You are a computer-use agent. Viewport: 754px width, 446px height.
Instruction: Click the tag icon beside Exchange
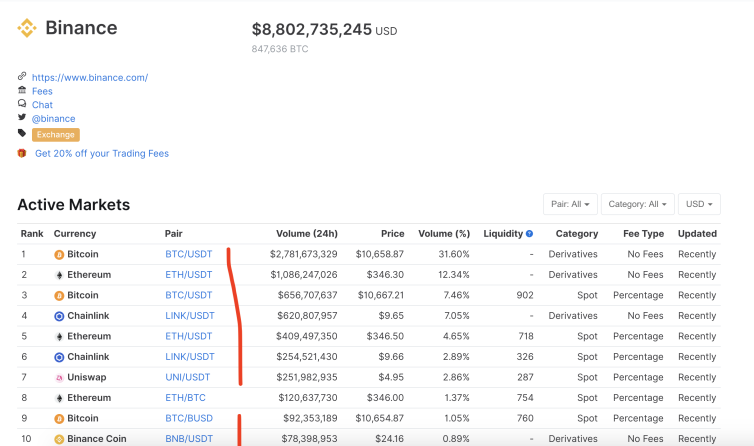pyautogui.click(x=22, y=133)
